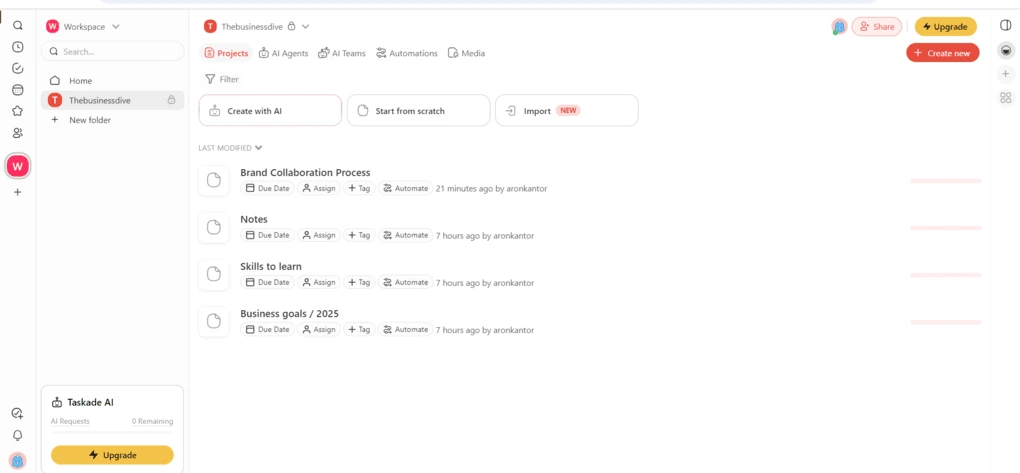The height and width of the screenshot is (473, 1020).
Task: Open Skills to learn project icon
Action: pos(213,275)
